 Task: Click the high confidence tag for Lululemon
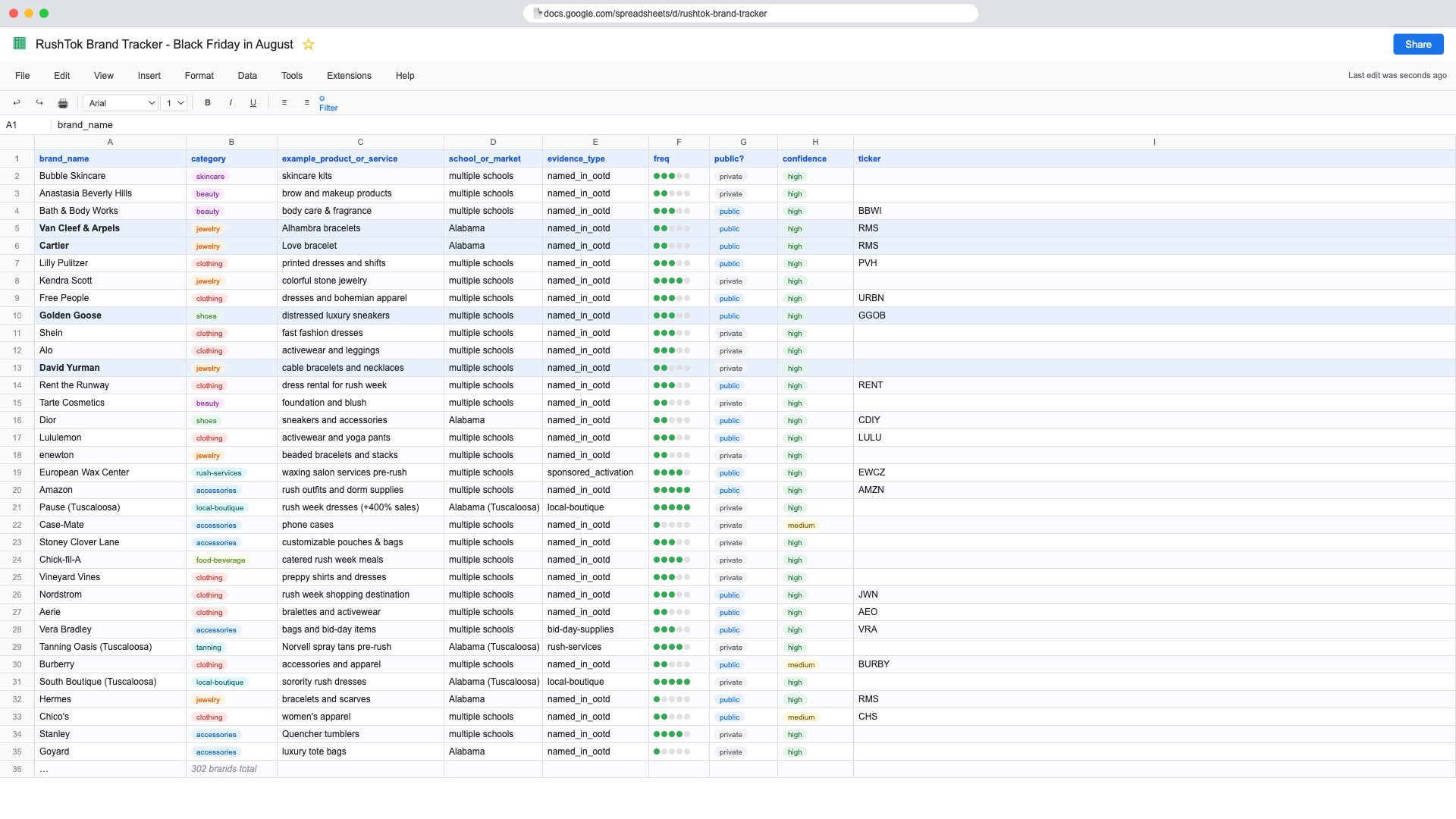pyautogui.click(x=795, y=438)
